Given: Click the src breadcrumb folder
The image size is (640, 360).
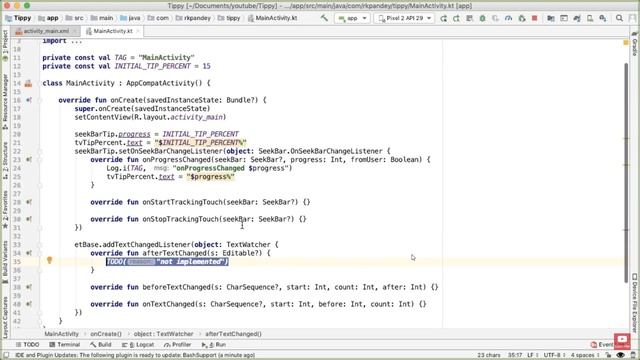Looking at the screenshot, I should [74, 18].
